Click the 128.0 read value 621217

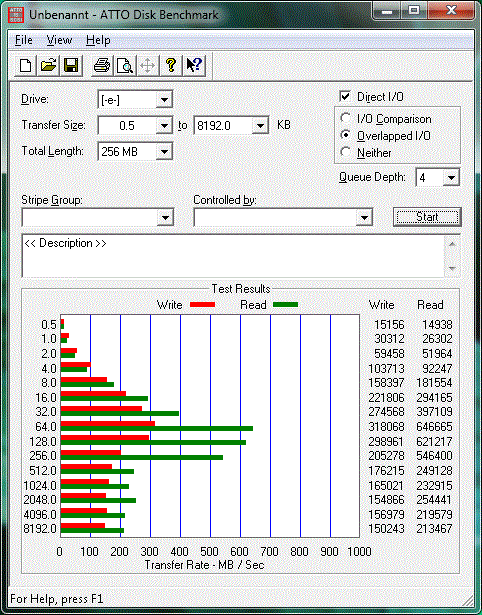pos(435,442)
